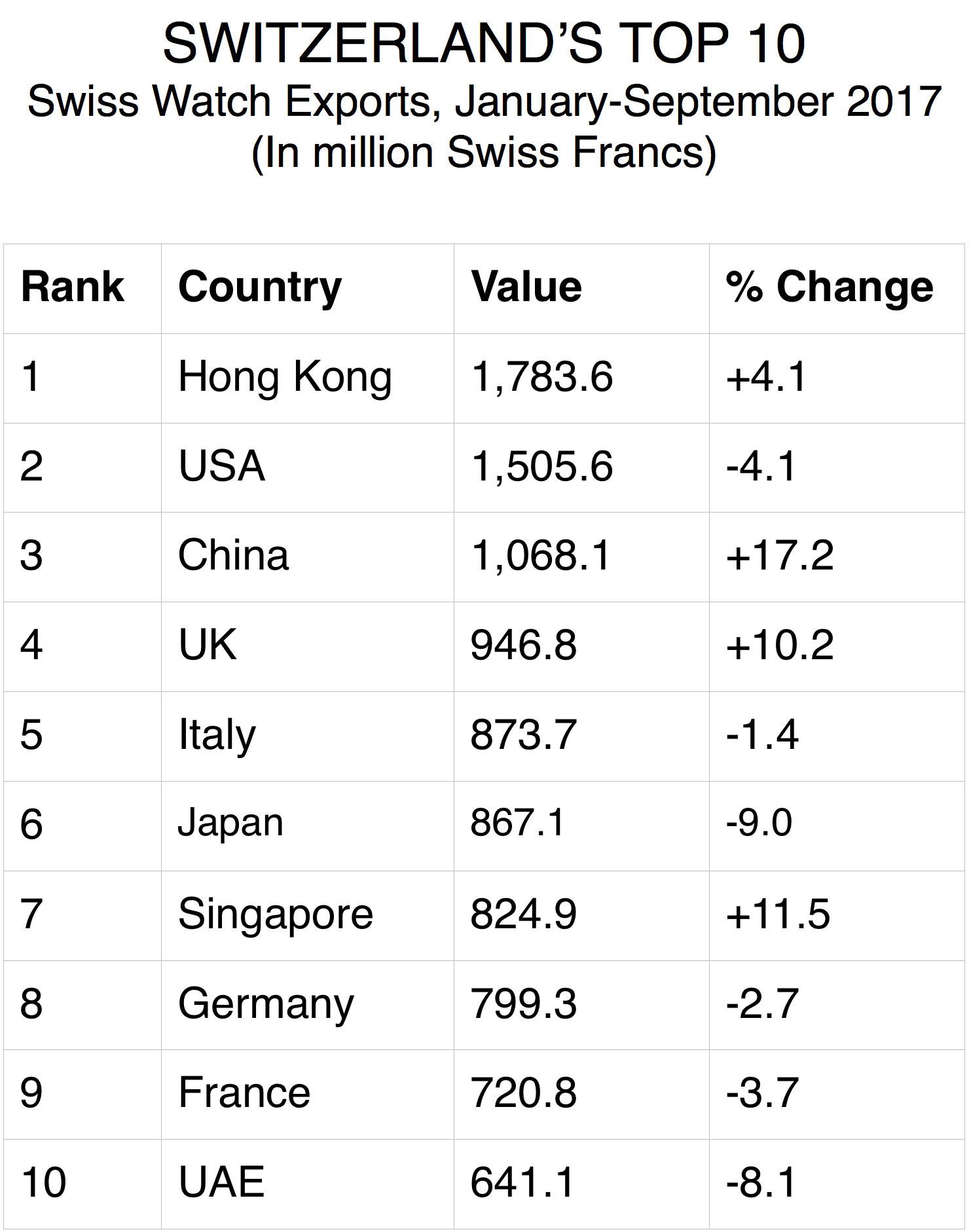Click Singapore's +11.5 change cell
969x1232 pixels.
[778, 914]
